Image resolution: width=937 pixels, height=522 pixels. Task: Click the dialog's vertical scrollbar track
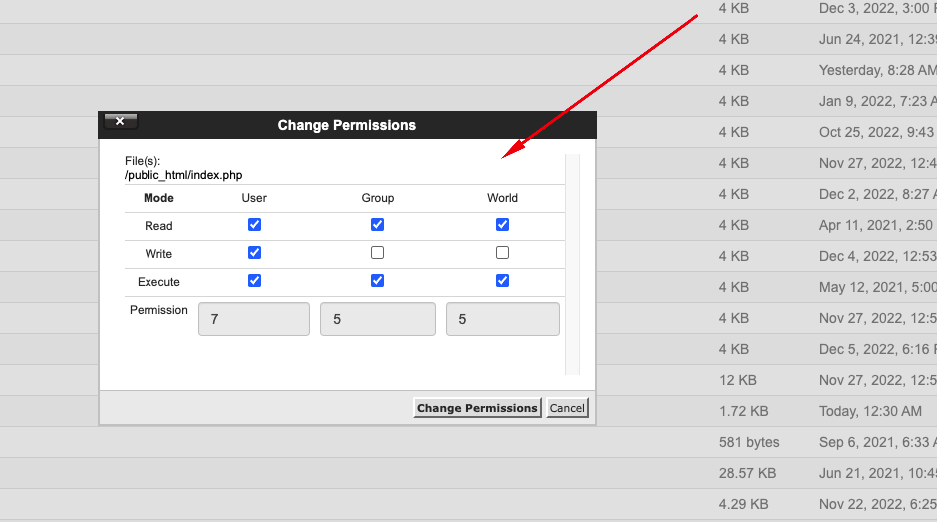tap(572, 265)
